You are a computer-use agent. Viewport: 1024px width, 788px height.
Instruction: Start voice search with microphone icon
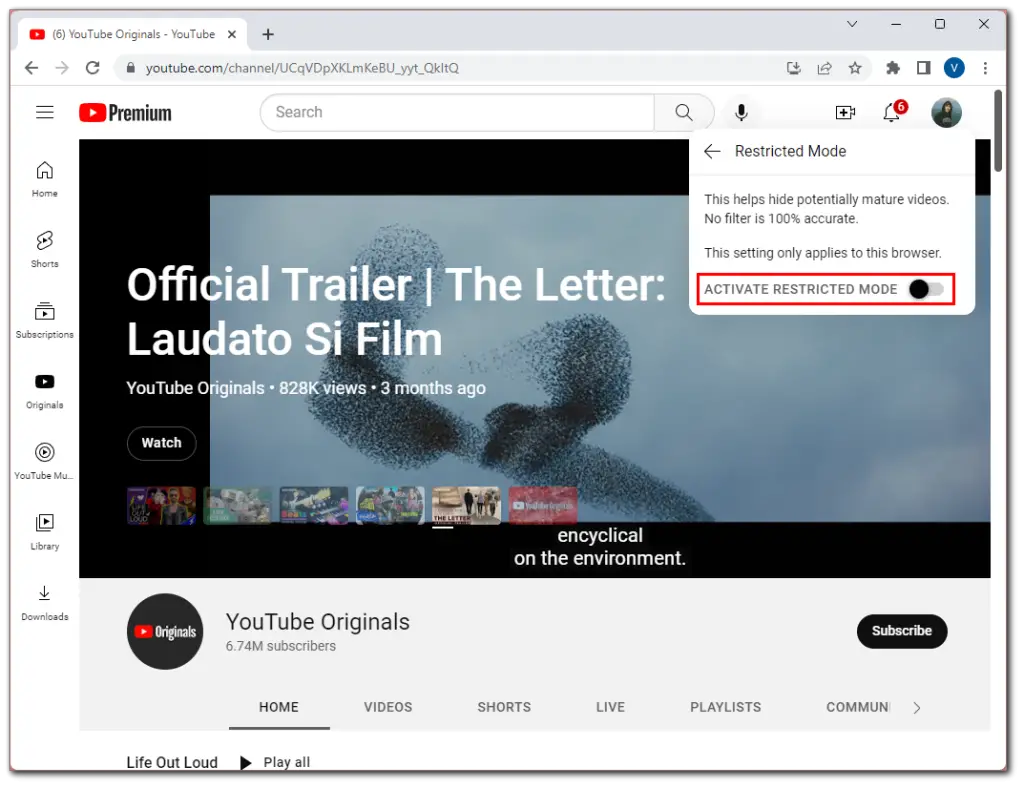pos(741,112)
